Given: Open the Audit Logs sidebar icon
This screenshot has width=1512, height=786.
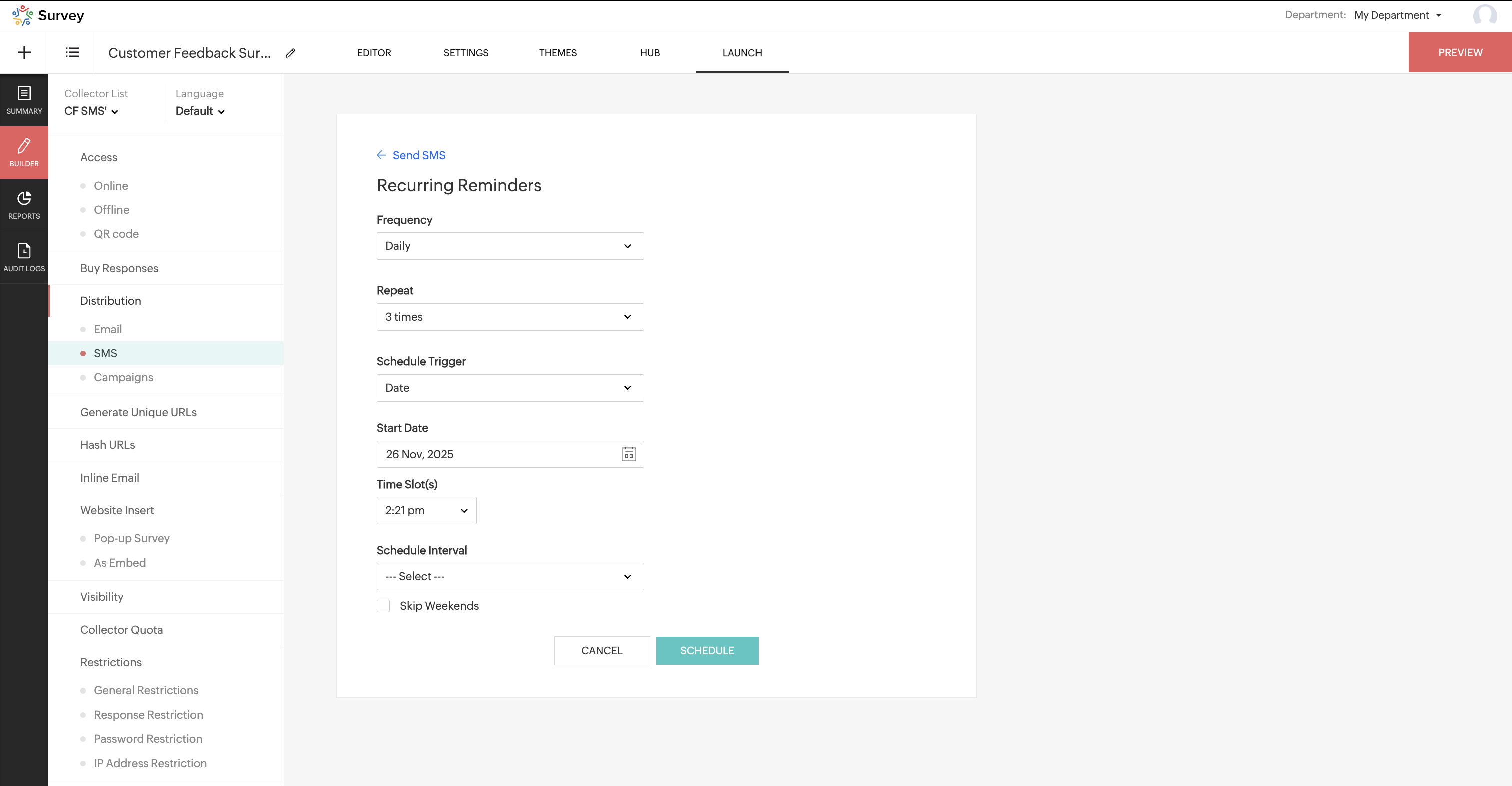Looking at the screenshot, I should pos(24,257).
